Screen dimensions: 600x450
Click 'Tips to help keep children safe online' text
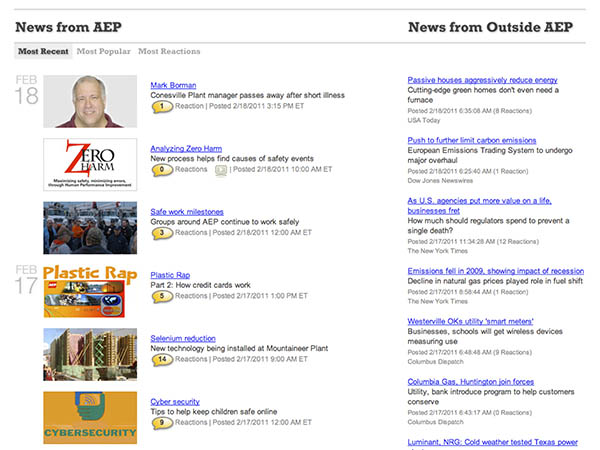coord(214,412)
